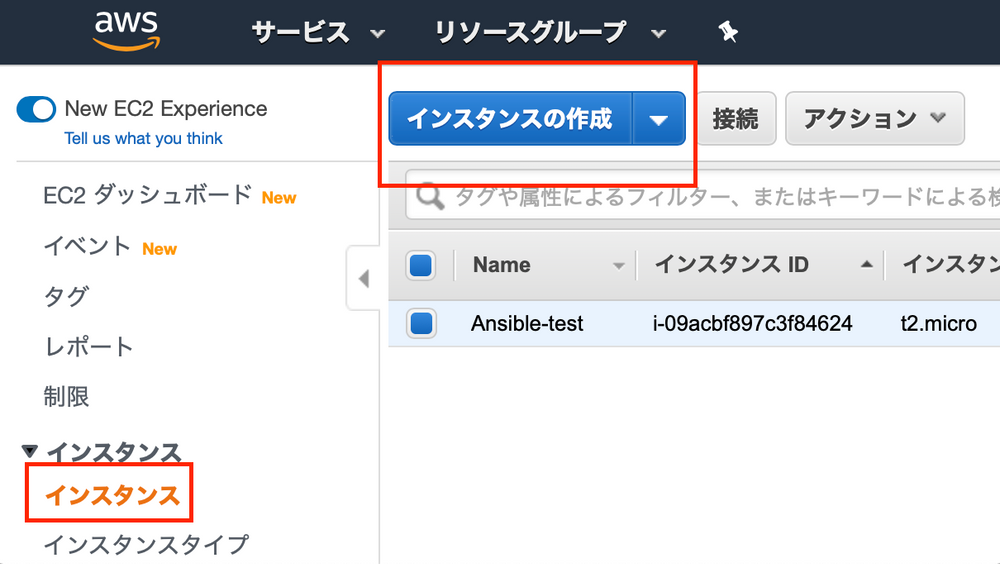Select orange インスタンス sidebar item
The image size is (1000, 564).
[x=112, y=495]
